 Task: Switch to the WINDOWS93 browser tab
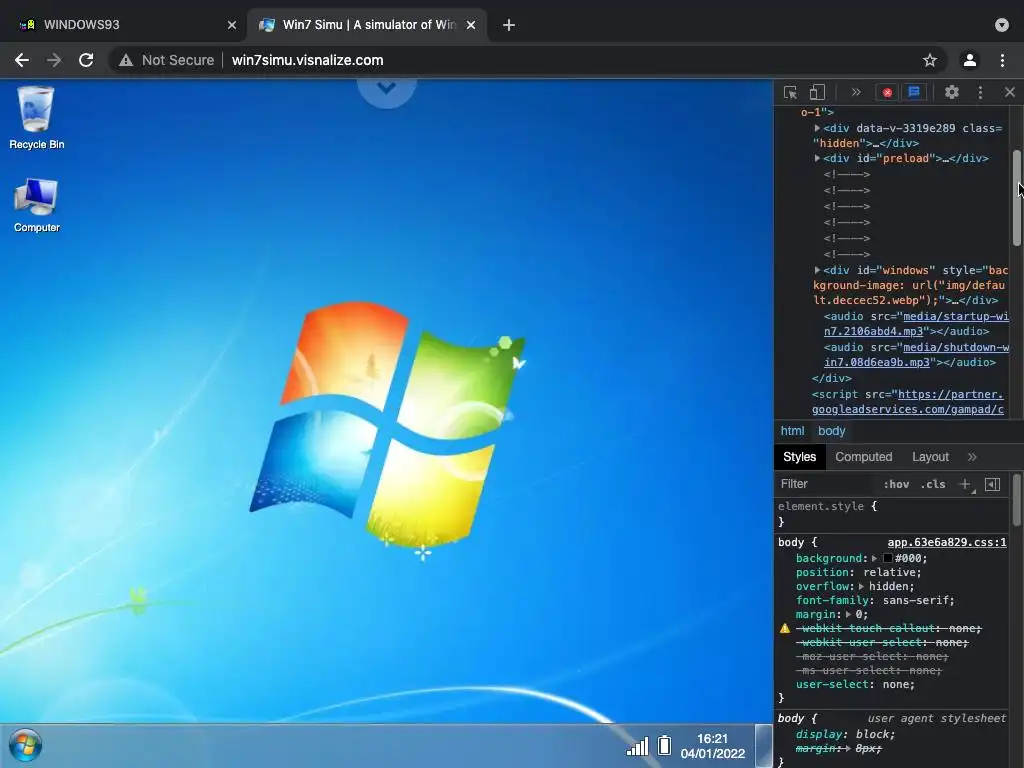click(x=124, y=25)
